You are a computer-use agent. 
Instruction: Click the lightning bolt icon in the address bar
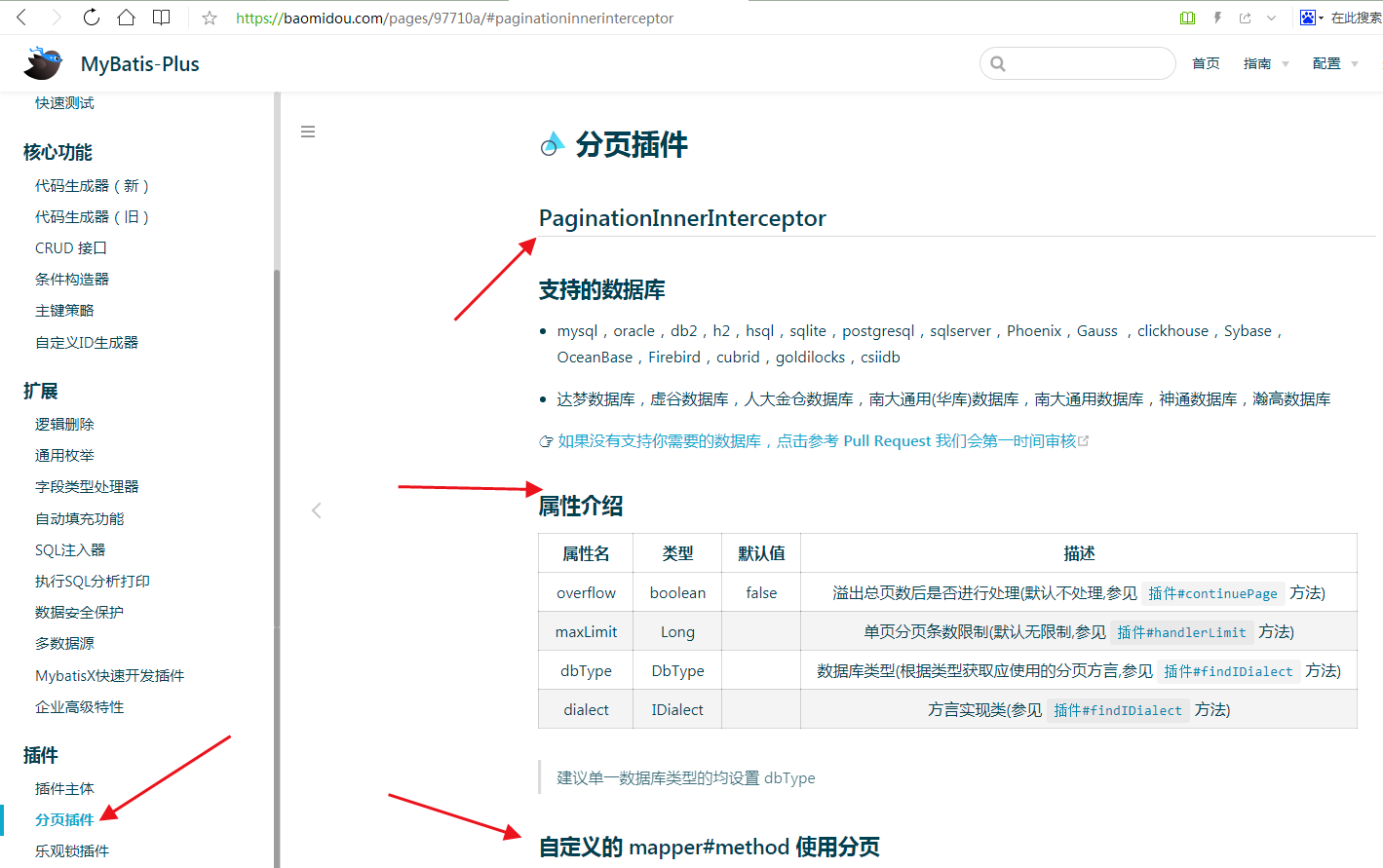pos(1217,18)
